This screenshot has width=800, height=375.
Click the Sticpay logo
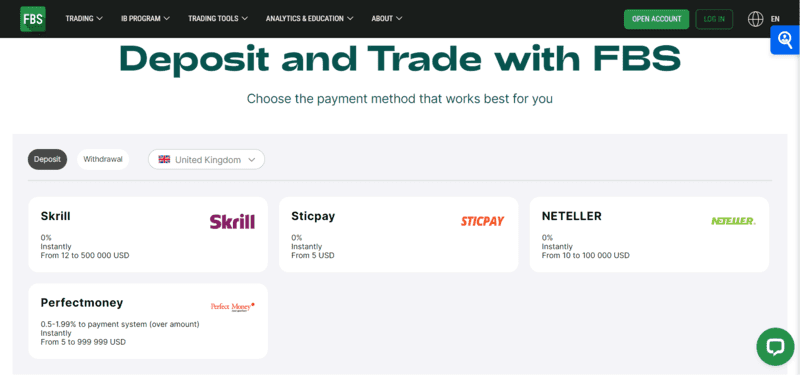[482, 221]
